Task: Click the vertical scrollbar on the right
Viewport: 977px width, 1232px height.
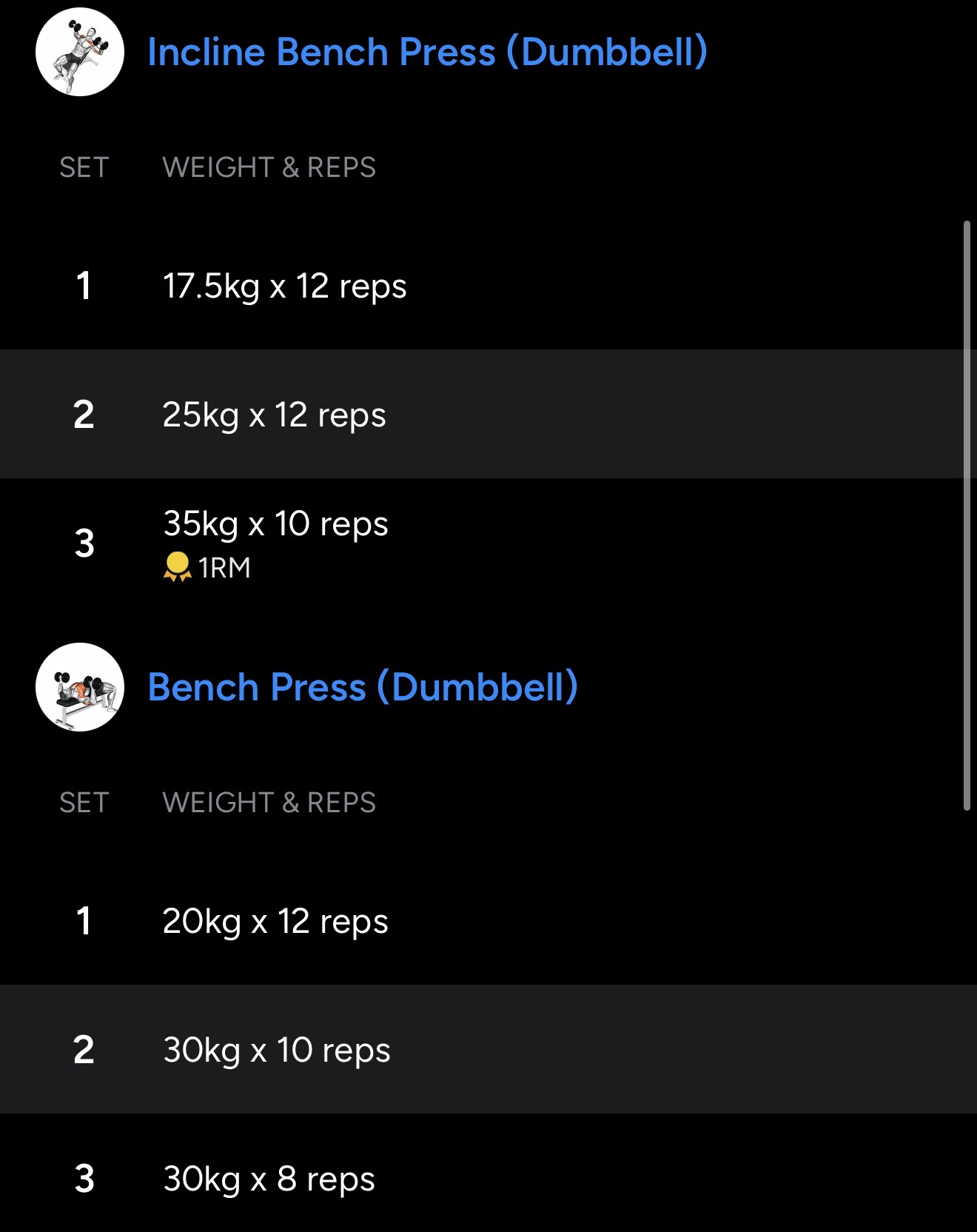Action: point(967,515)
